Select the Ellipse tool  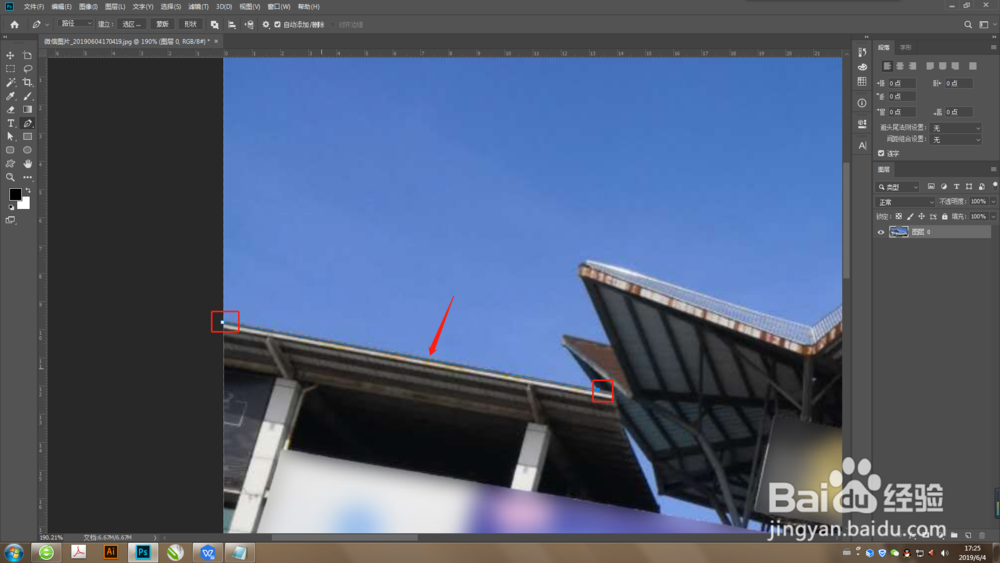(x=27, y=150)
